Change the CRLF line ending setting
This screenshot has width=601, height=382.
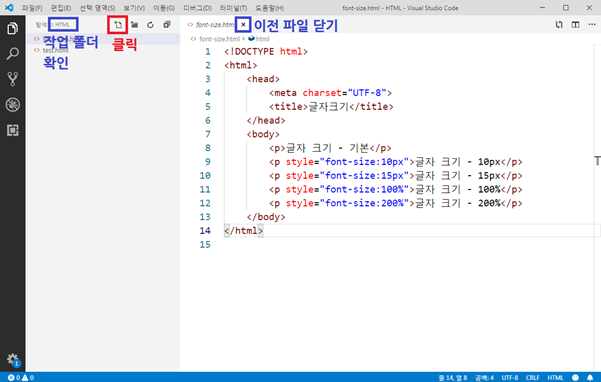coord(532,378)
